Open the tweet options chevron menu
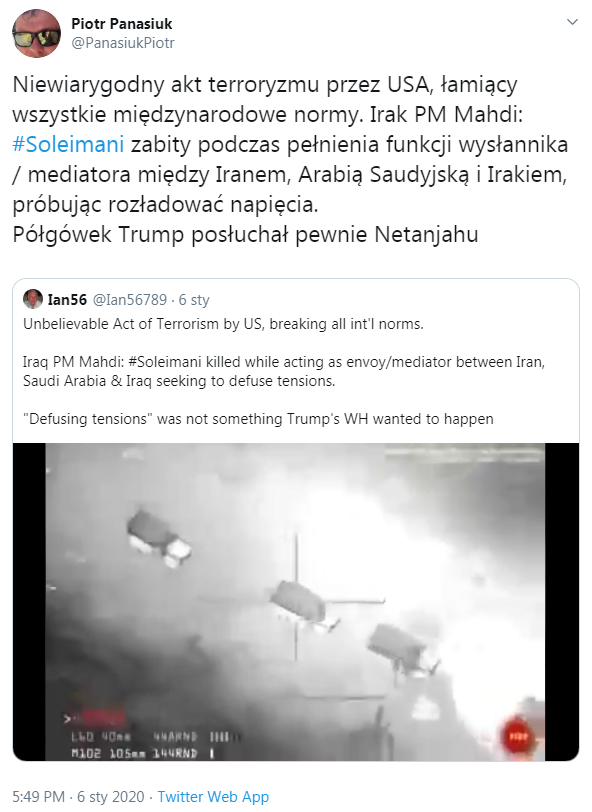 click(x=572, y=22)
